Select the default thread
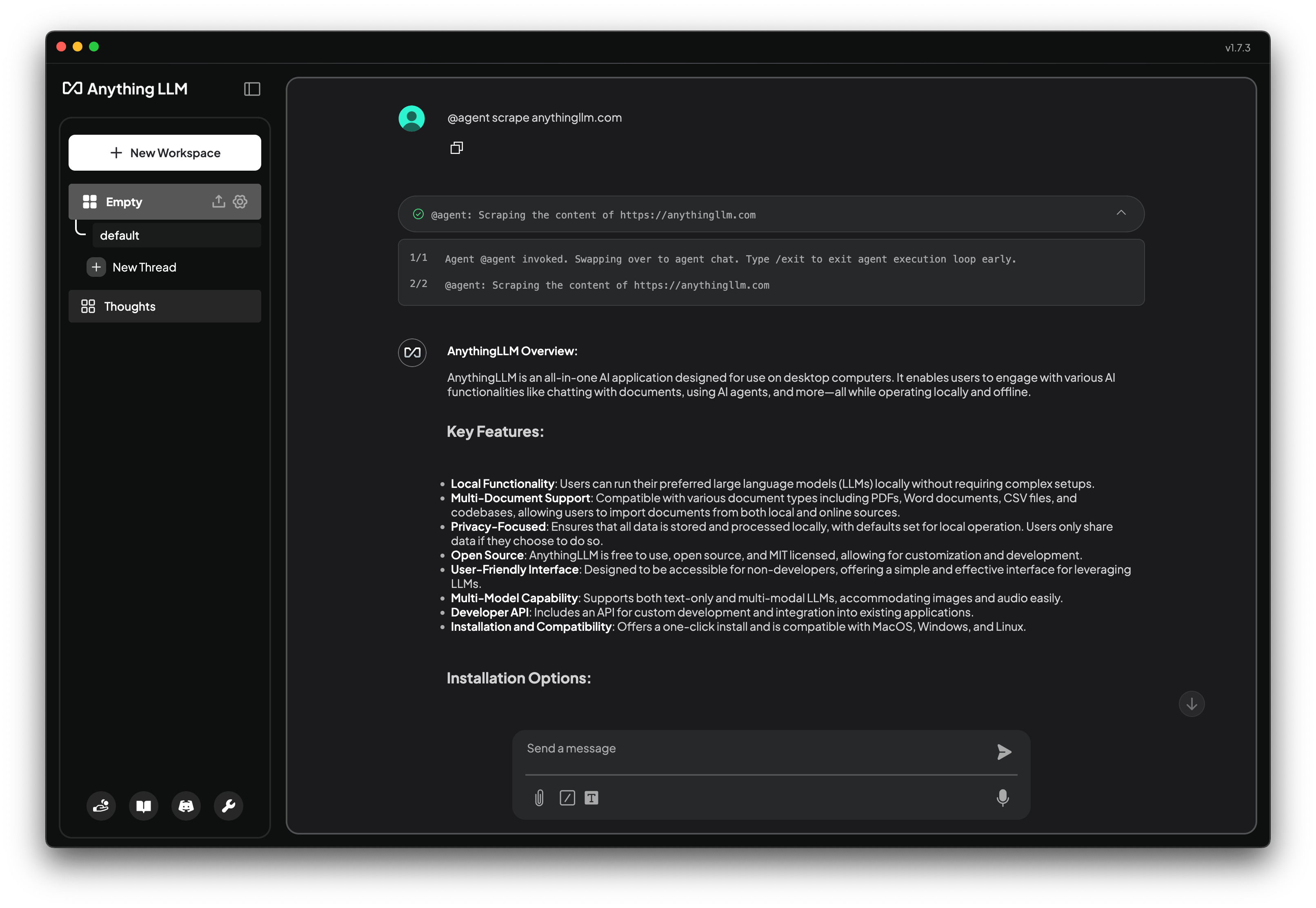The height and width of the screenshot is (908, 1316). [177, 235]
